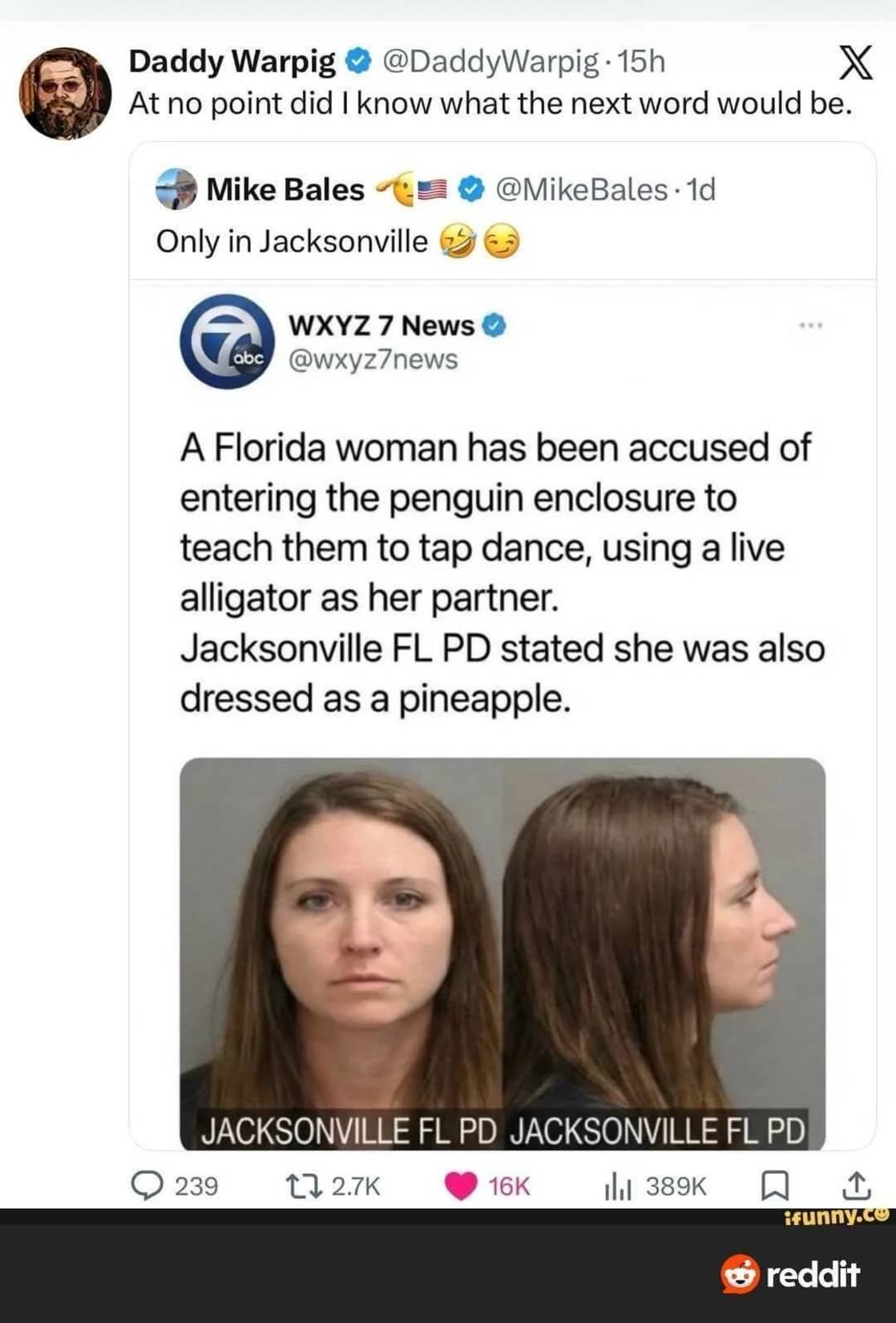This screenshot has width=896, height=1323.
Task: Bookmark this post
Action: [x=774, y=1186]
